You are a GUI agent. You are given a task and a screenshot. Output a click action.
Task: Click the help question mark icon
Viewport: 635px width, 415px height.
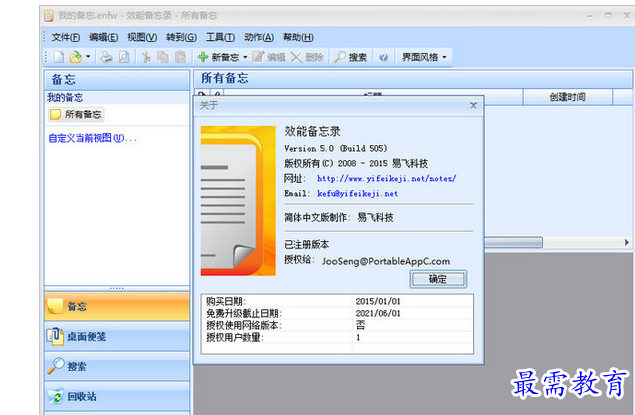click(383, 57)
